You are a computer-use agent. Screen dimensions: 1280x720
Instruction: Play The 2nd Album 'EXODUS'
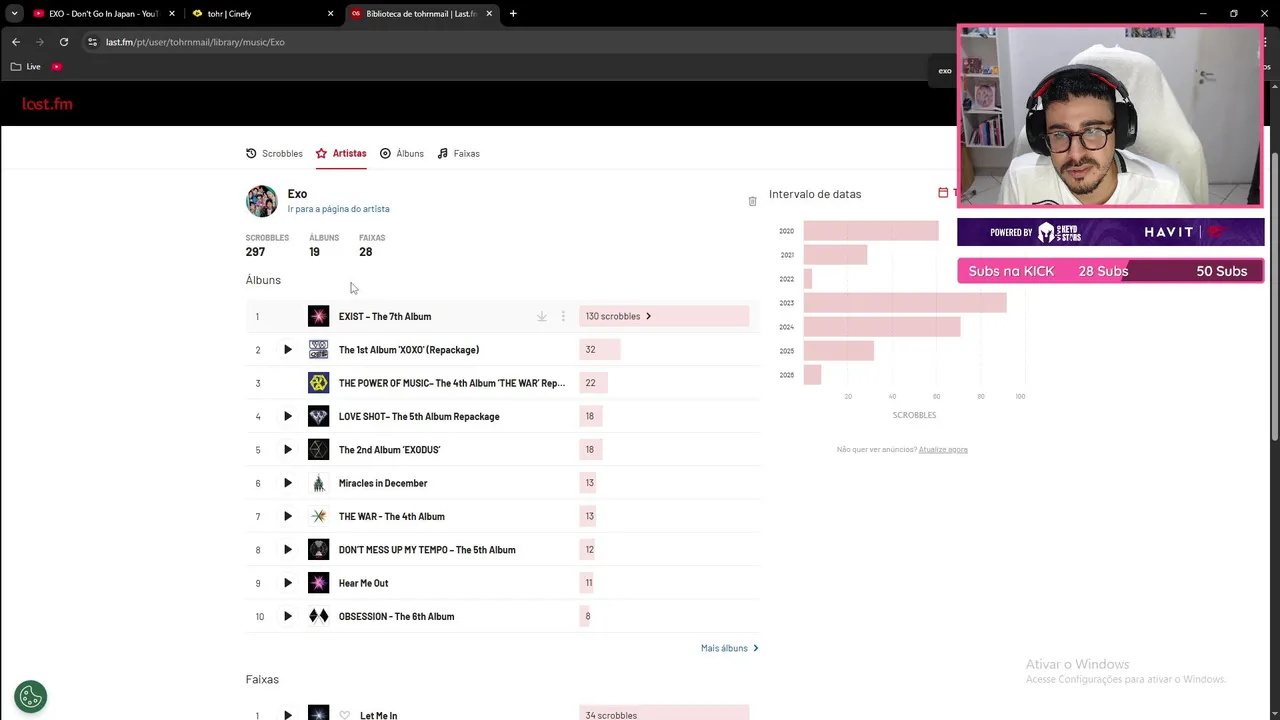[287, 450]
